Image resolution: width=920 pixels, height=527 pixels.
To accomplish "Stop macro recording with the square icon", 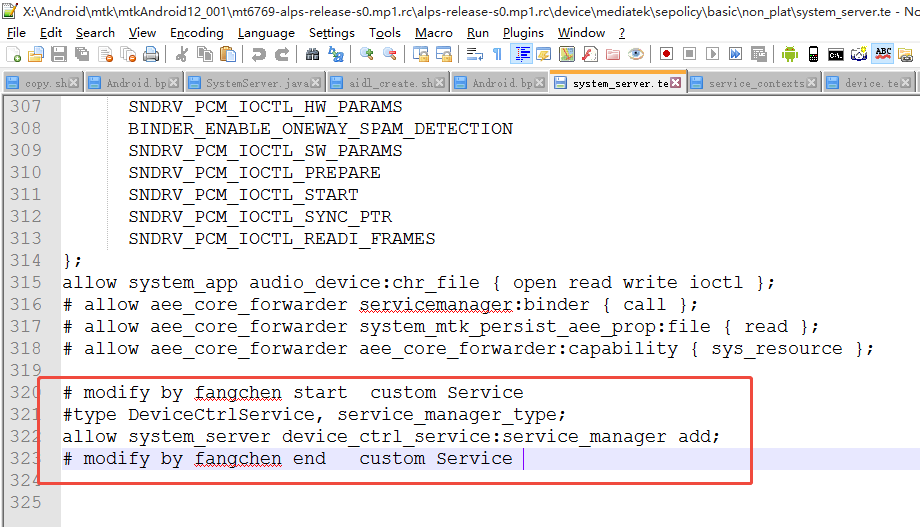I will pos(689,55).
